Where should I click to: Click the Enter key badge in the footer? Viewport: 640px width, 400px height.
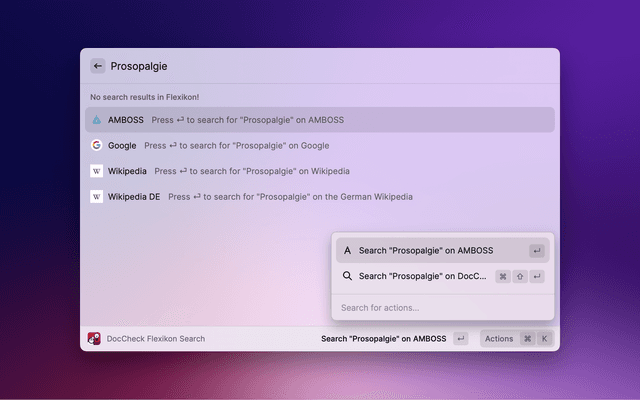(x=460, y=339)
